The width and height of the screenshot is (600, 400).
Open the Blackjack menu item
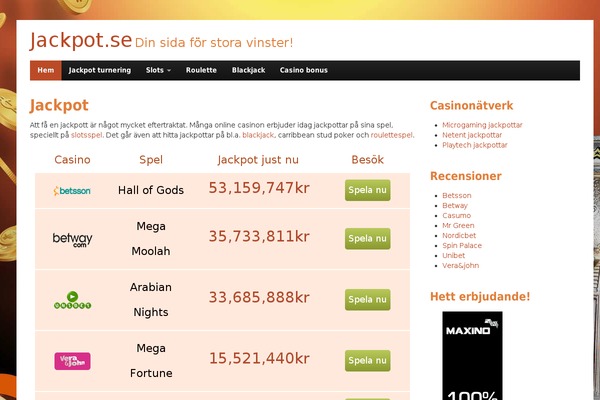click(x=248, y=70)
